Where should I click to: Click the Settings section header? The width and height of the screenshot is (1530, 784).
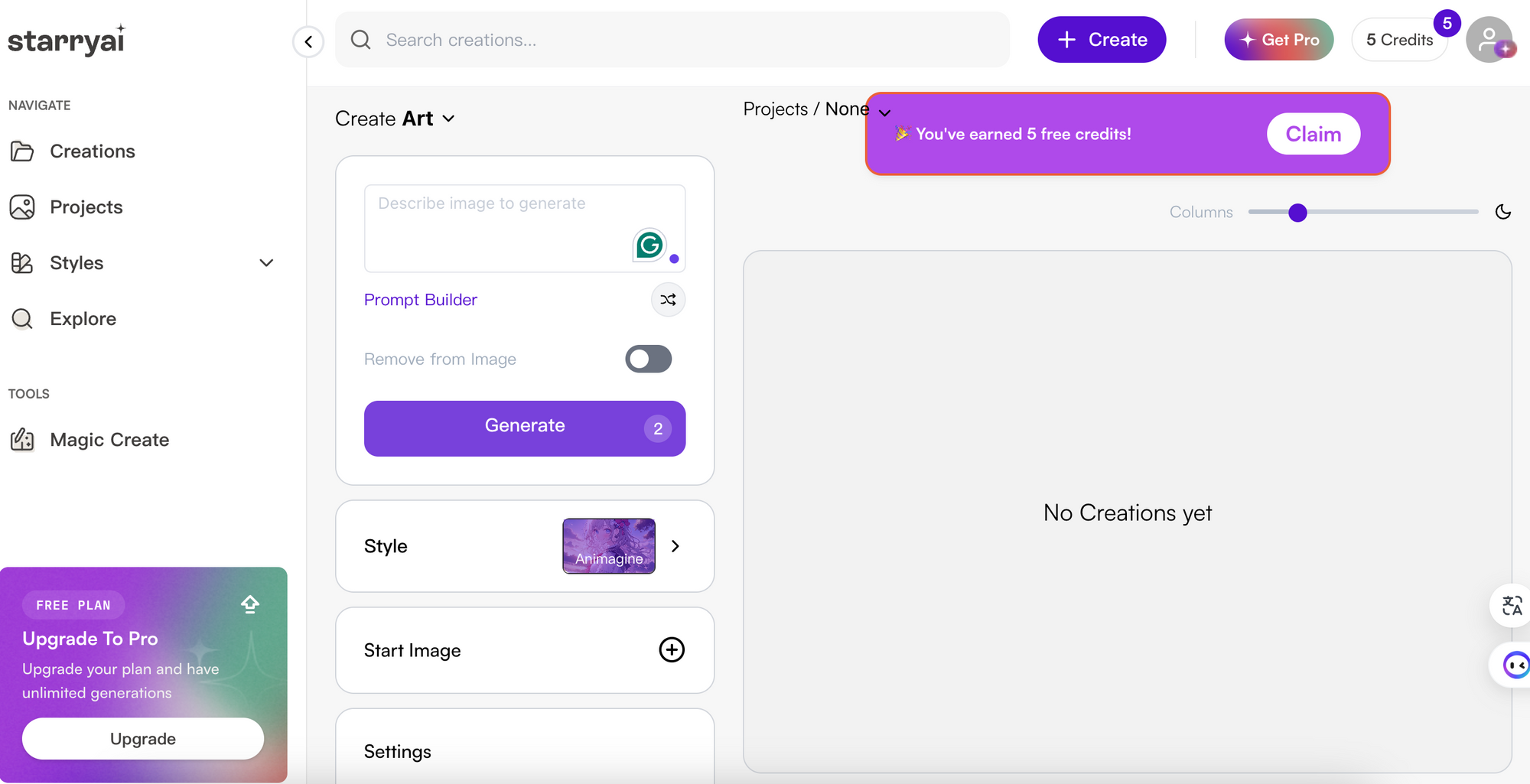398,752
